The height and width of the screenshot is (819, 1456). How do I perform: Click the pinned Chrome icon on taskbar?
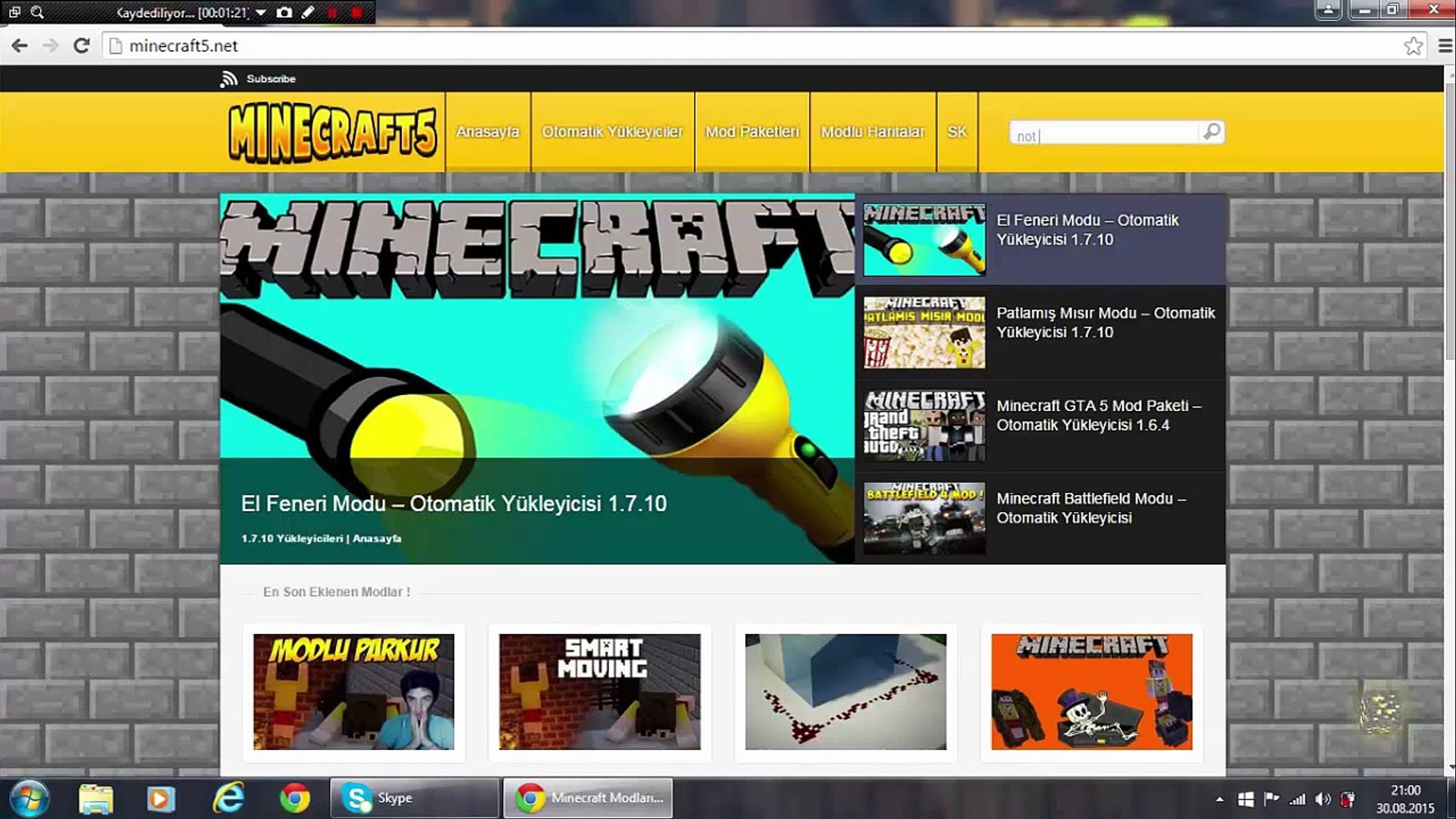[x=294, y=799]
